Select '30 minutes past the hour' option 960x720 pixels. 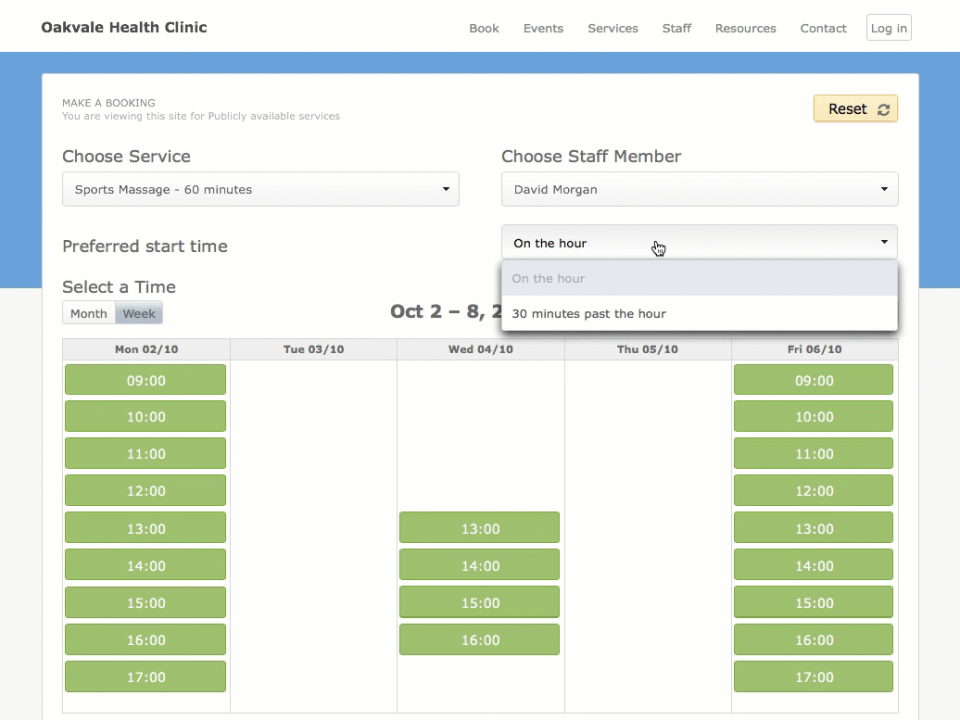pyautogui.click(x=699, y=313)
